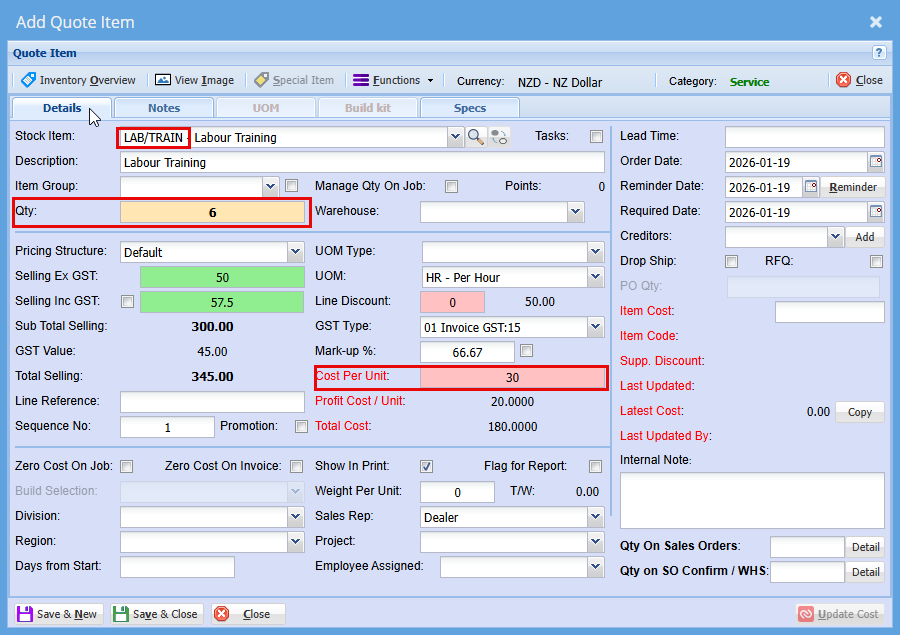Switch to the Notes tab
Viewport: 900px width, 635px height.
(164, 108)
